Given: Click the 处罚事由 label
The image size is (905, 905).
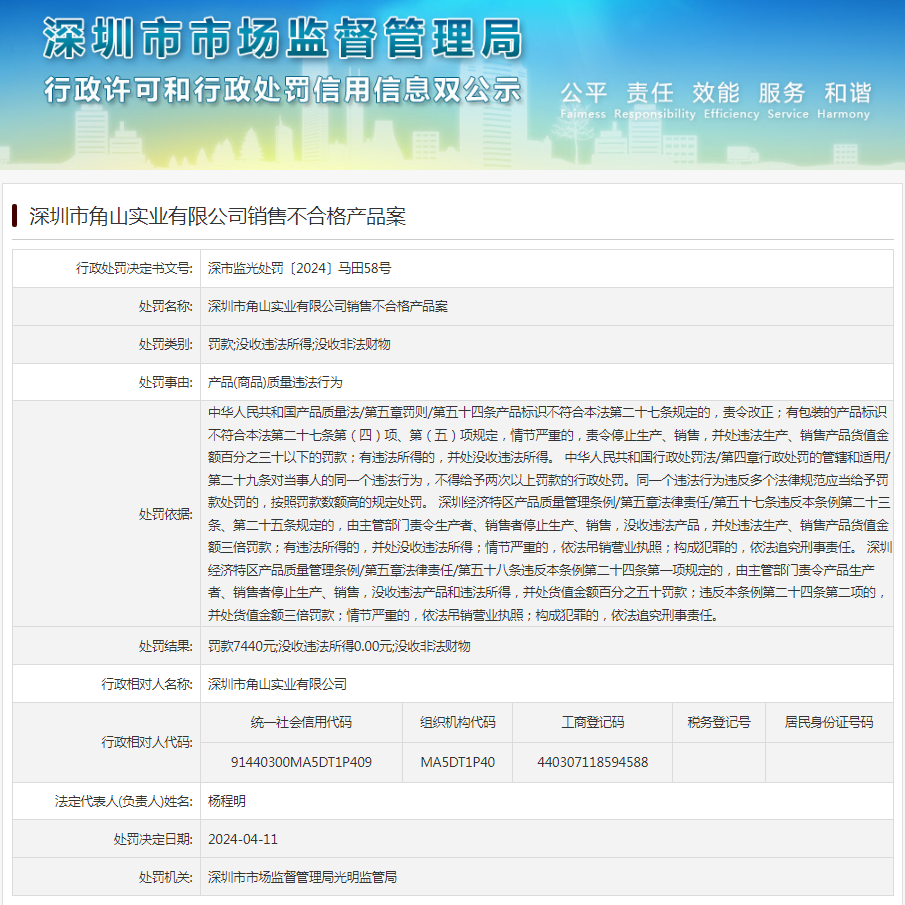Looking at the screenshot, I should [x=166, y=382].
